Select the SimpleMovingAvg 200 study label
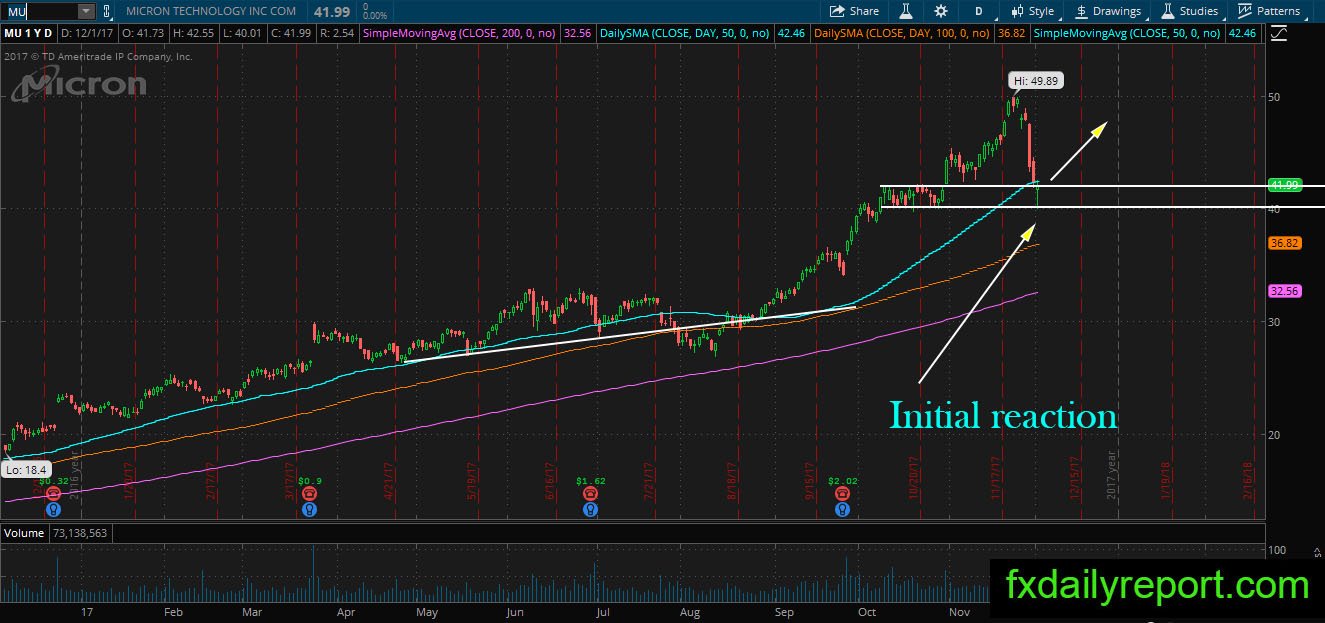1325x623 pixels. pos(459,34)
